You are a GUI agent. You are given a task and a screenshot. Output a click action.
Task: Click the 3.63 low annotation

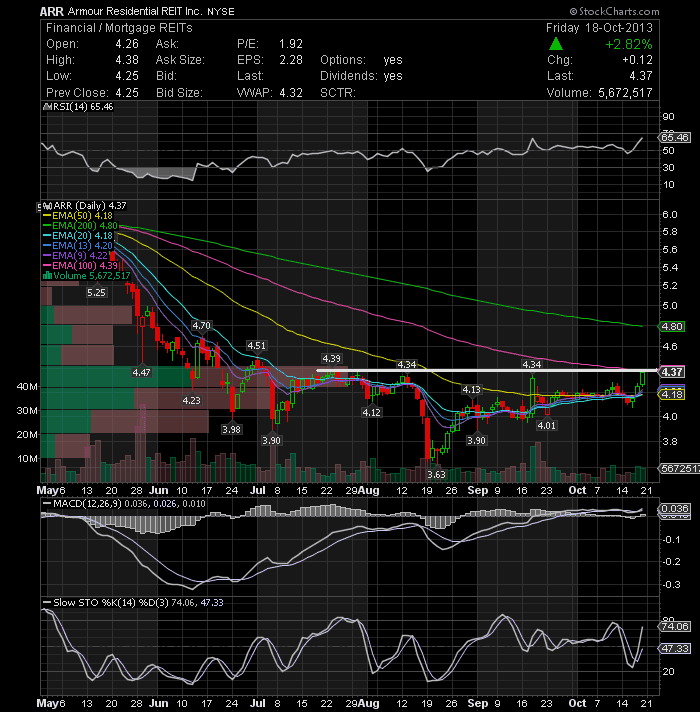pos(437,475)
